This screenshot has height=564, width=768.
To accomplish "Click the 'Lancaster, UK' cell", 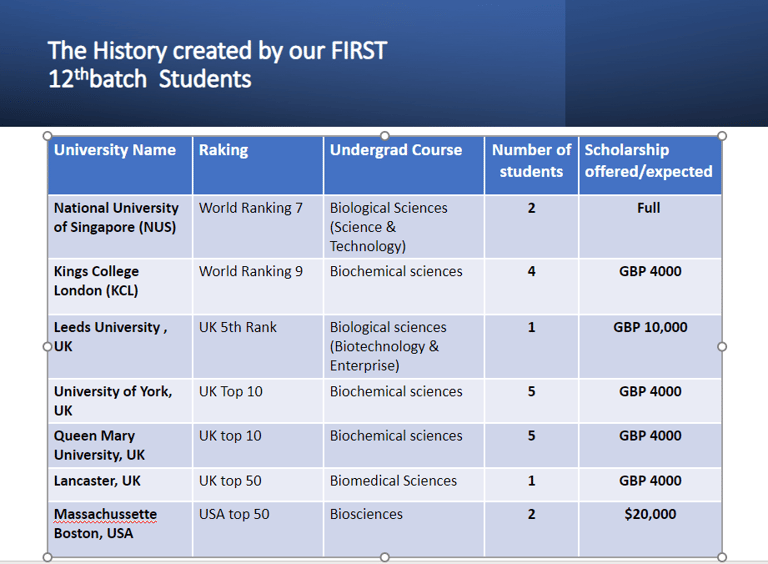I will coord(120,484).
